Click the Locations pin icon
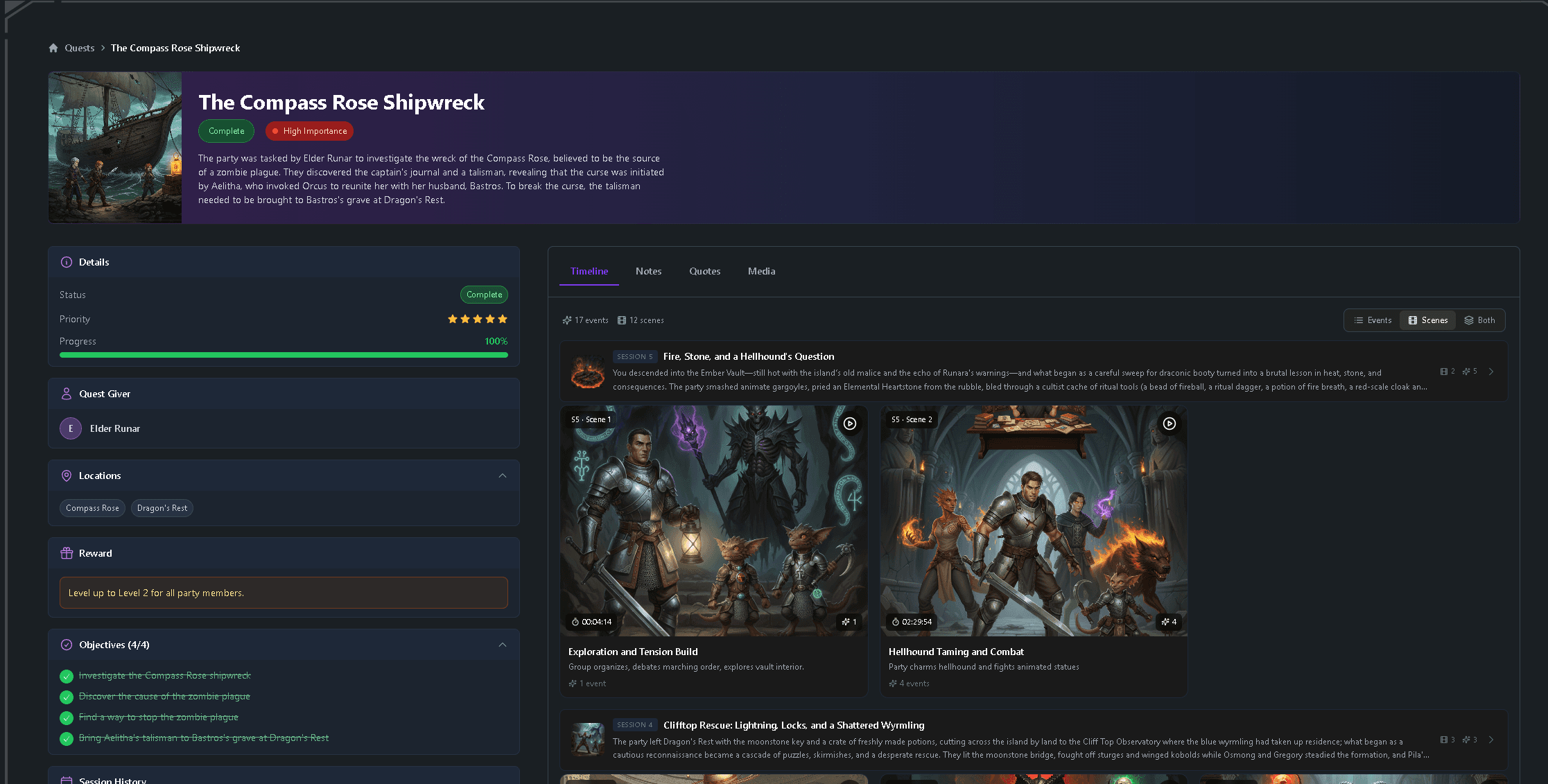The image size is (1548, 784). pyautogui.click(x=67, y=476)
